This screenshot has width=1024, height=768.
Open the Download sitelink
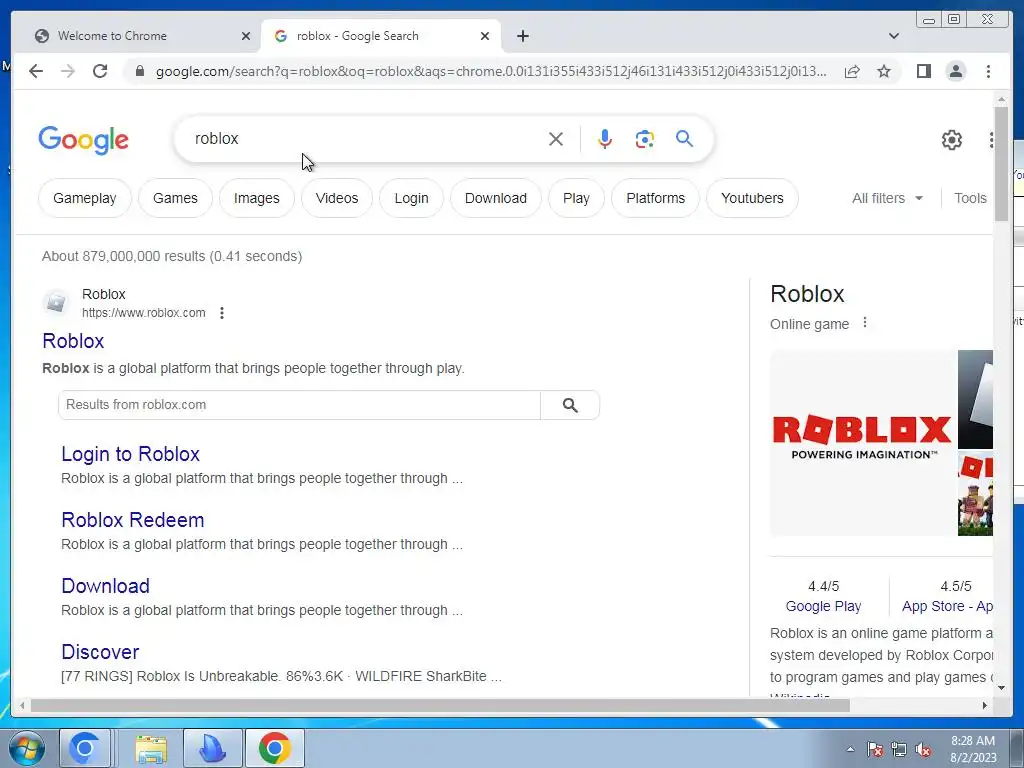pyautogui.click(x=105, y=586)
